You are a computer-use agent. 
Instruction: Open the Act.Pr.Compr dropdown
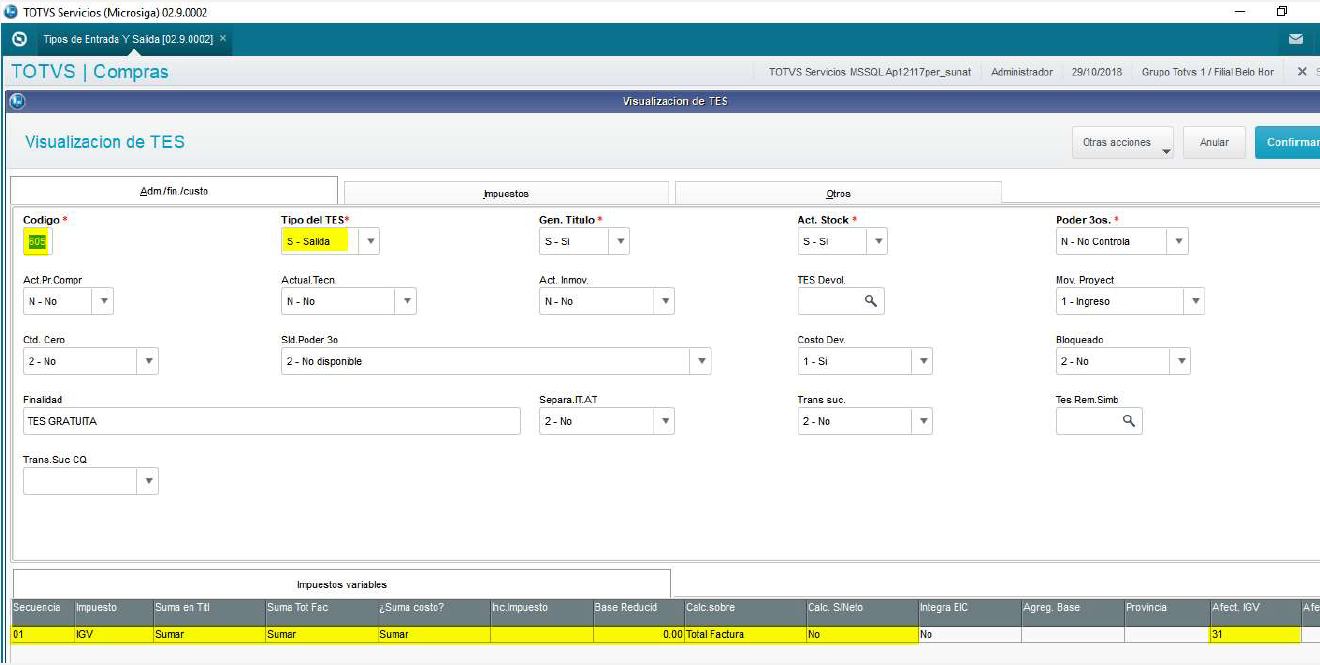click(103, 301)
